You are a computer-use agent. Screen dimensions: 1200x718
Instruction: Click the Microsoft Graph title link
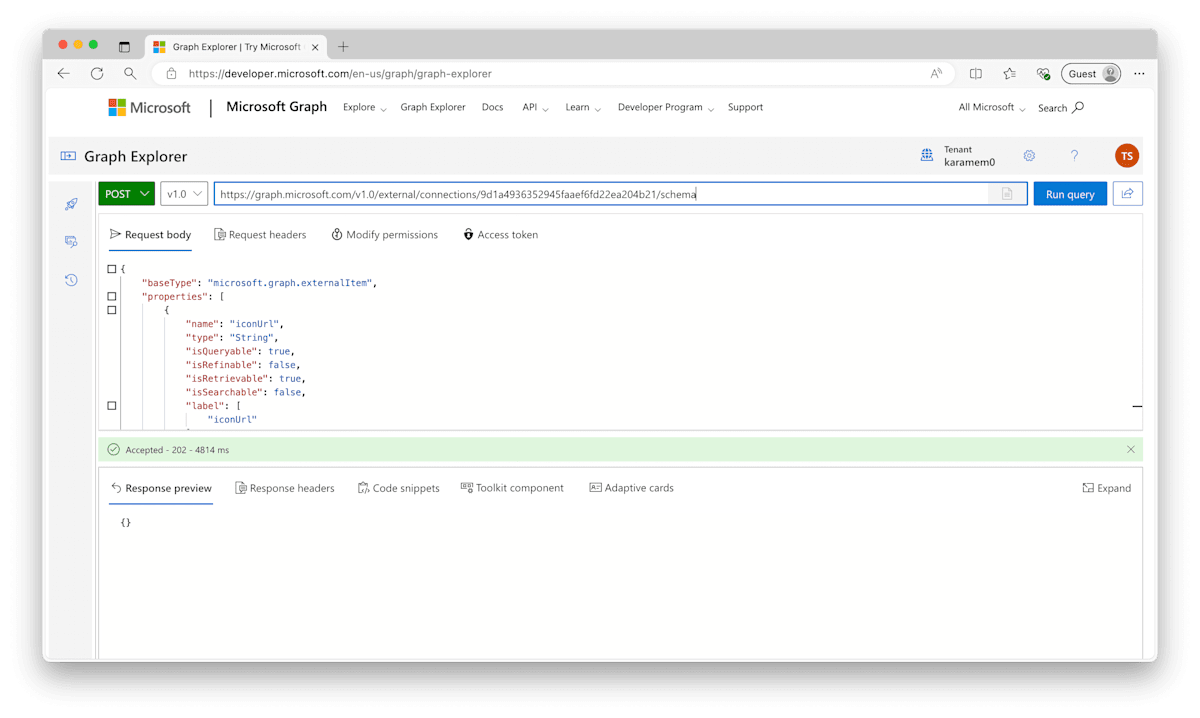[x=276, y=107]
